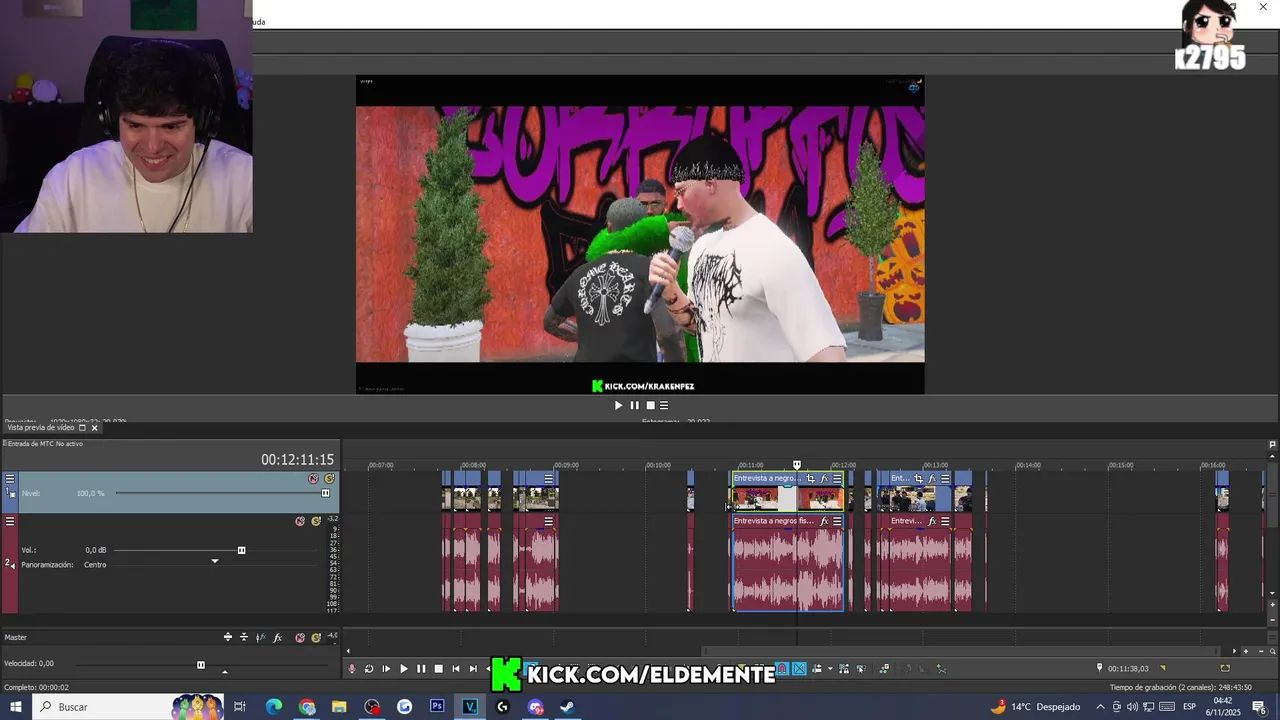
Task: Toggle the snapping magnet icon
Action: 782,669
